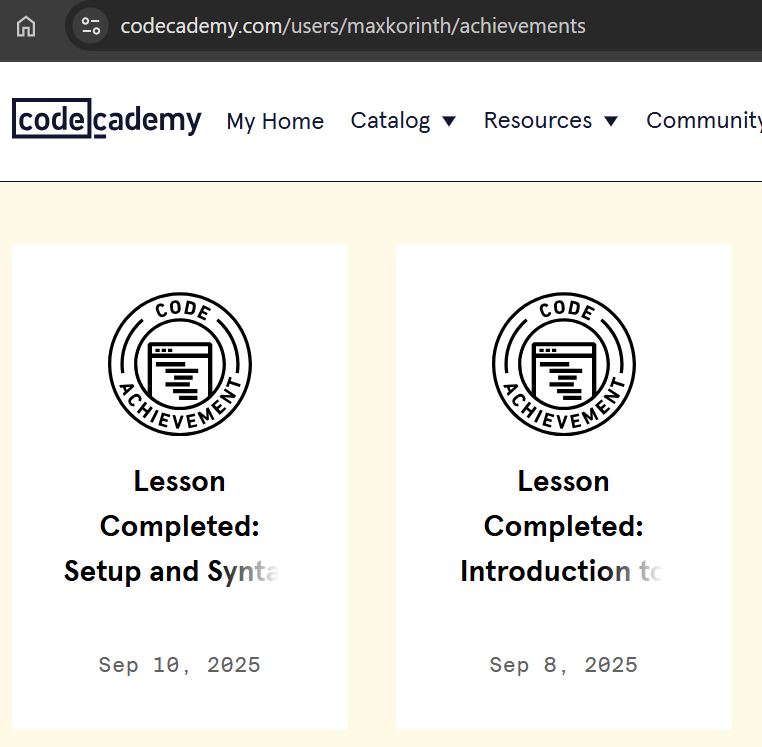Open the site information icon beside URL

91,26
